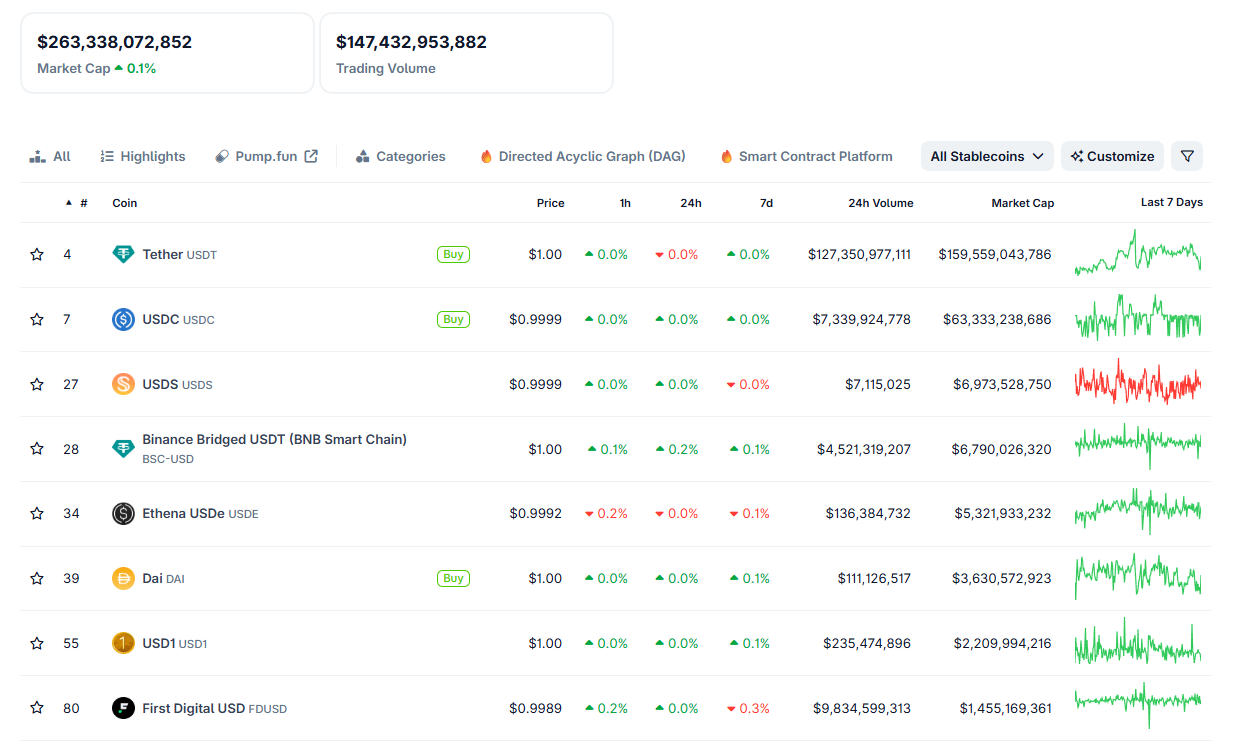
Task: Click the Customize button
Action: point(1112,156)
